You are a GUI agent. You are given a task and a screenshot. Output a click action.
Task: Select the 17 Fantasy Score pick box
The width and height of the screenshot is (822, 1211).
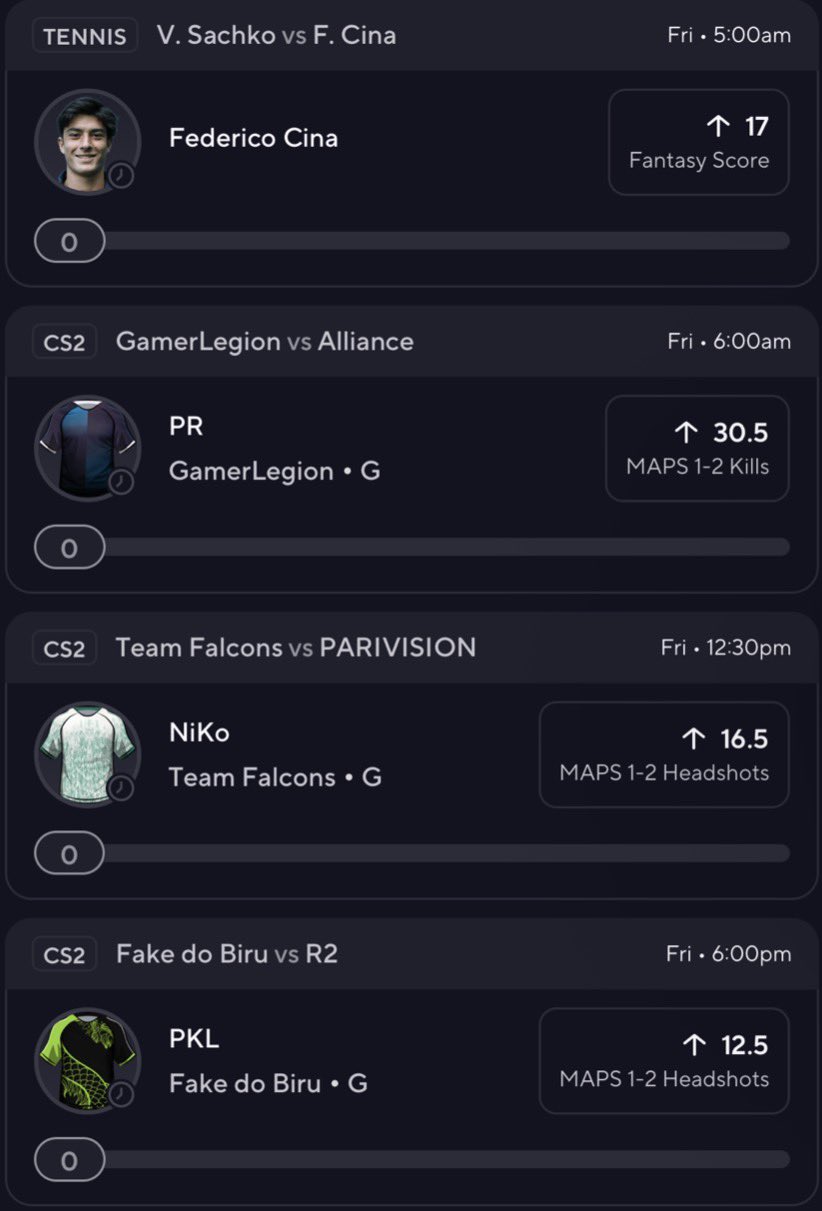698,142
